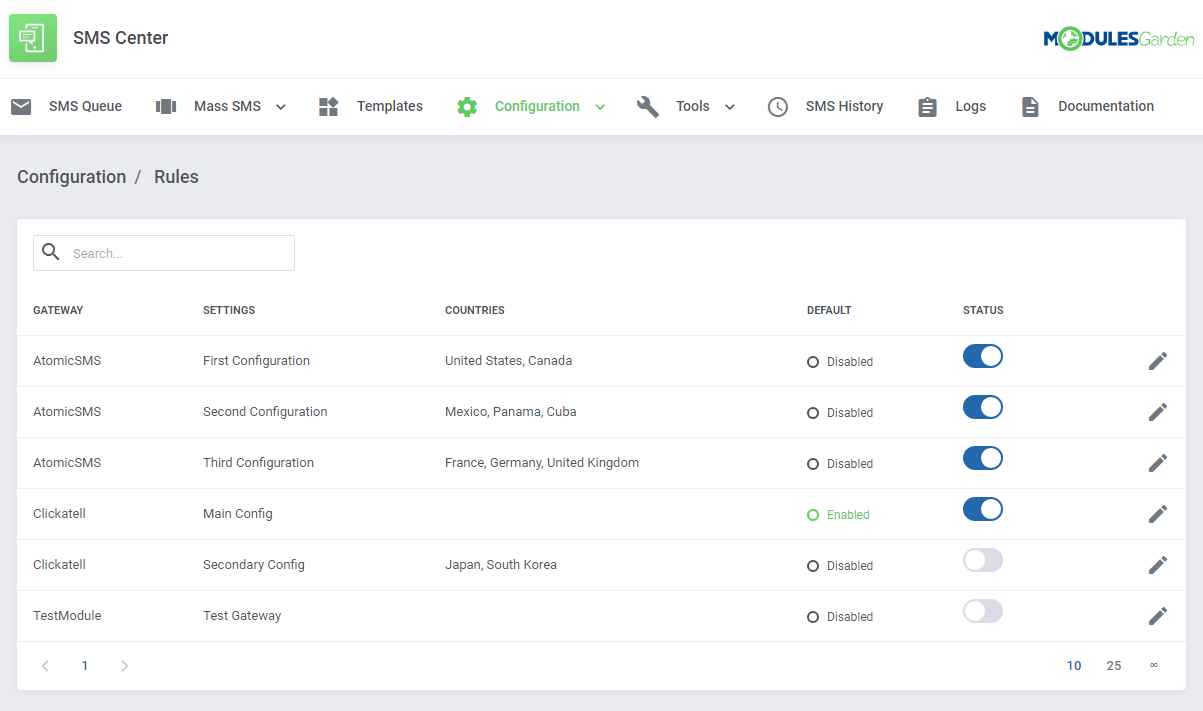Click the Mass SMS columns icon

pyautogui.click(x=166, y=105)
